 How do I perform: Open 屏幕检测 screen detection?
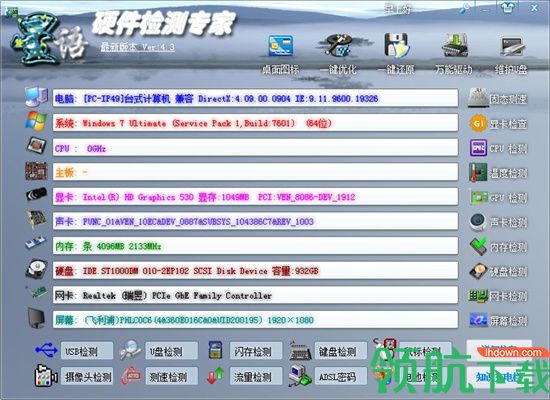[x=498, y=320]
